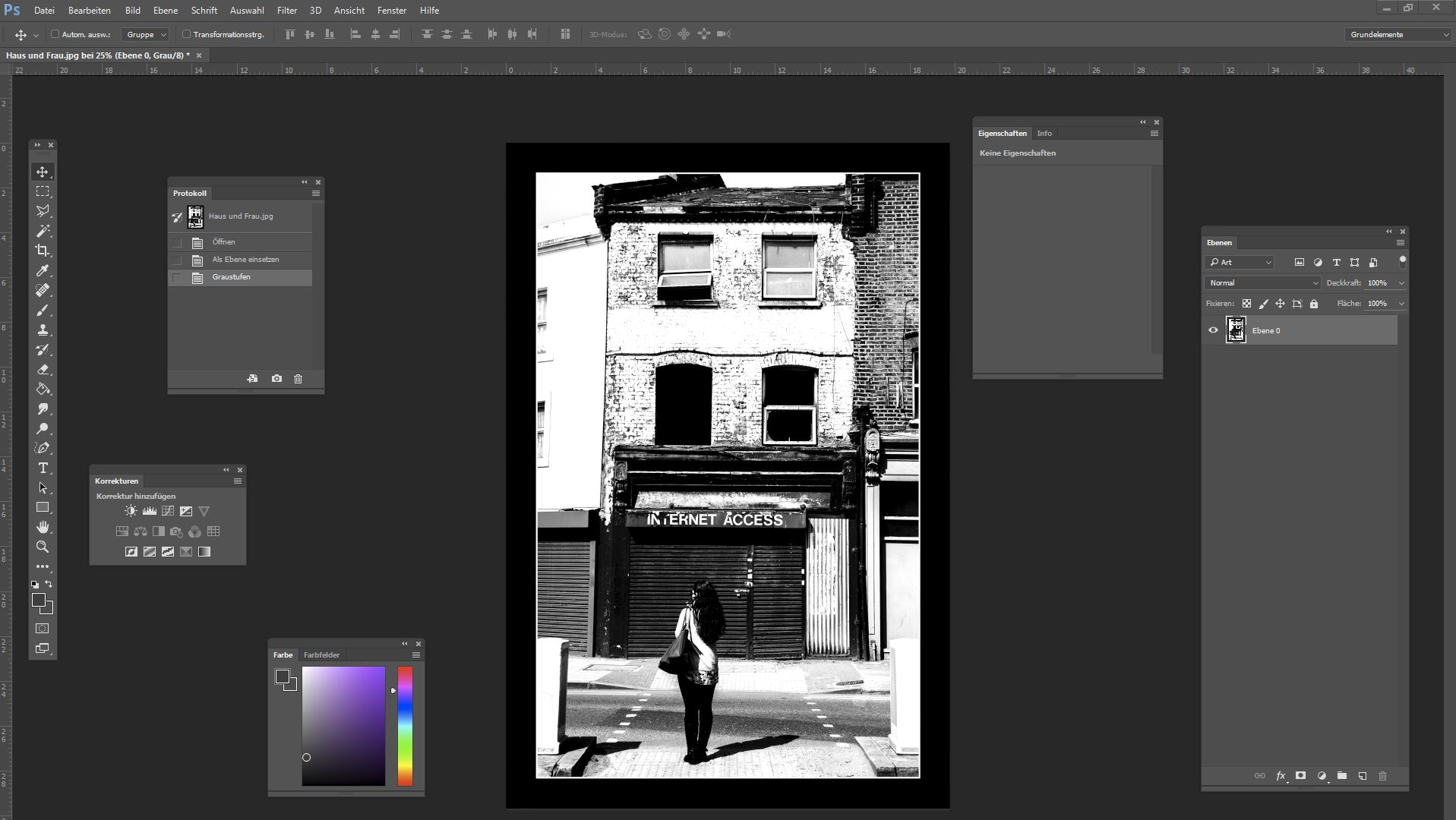1456x820 pixels.
Task: Enable the Transformationsstrg. checkbox
Action: point(186,34)
